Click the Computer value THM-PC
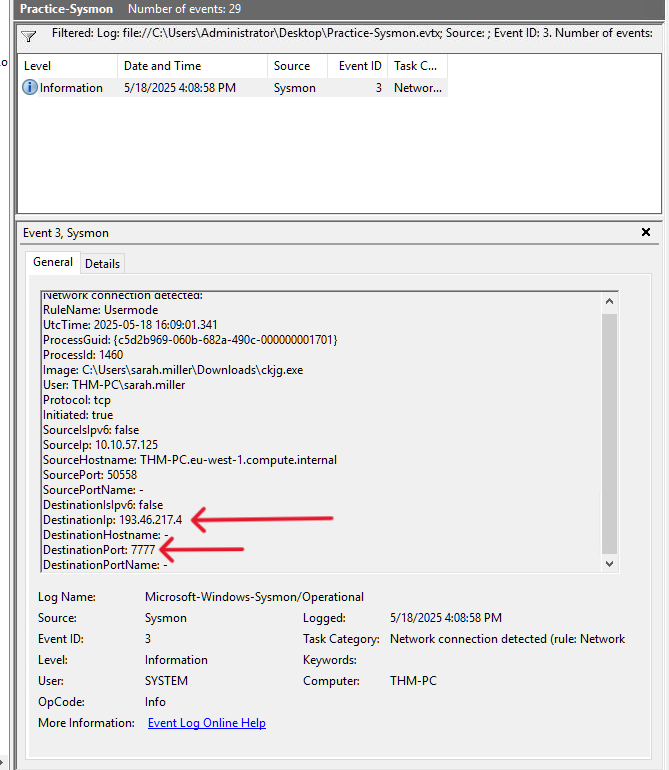Viewport: 669px width, 770px height. [413, 681]
